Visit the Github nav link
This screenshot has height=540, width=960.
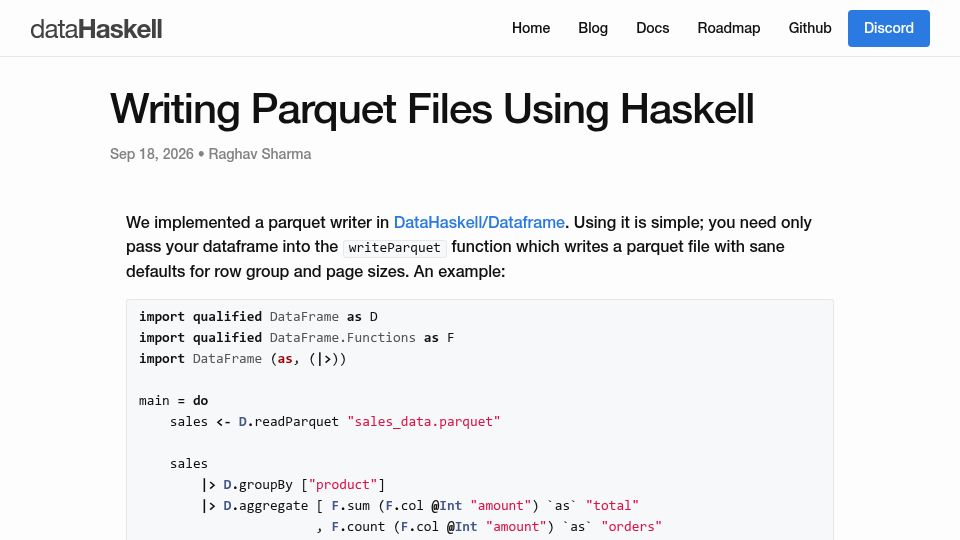tap(809, 28)
